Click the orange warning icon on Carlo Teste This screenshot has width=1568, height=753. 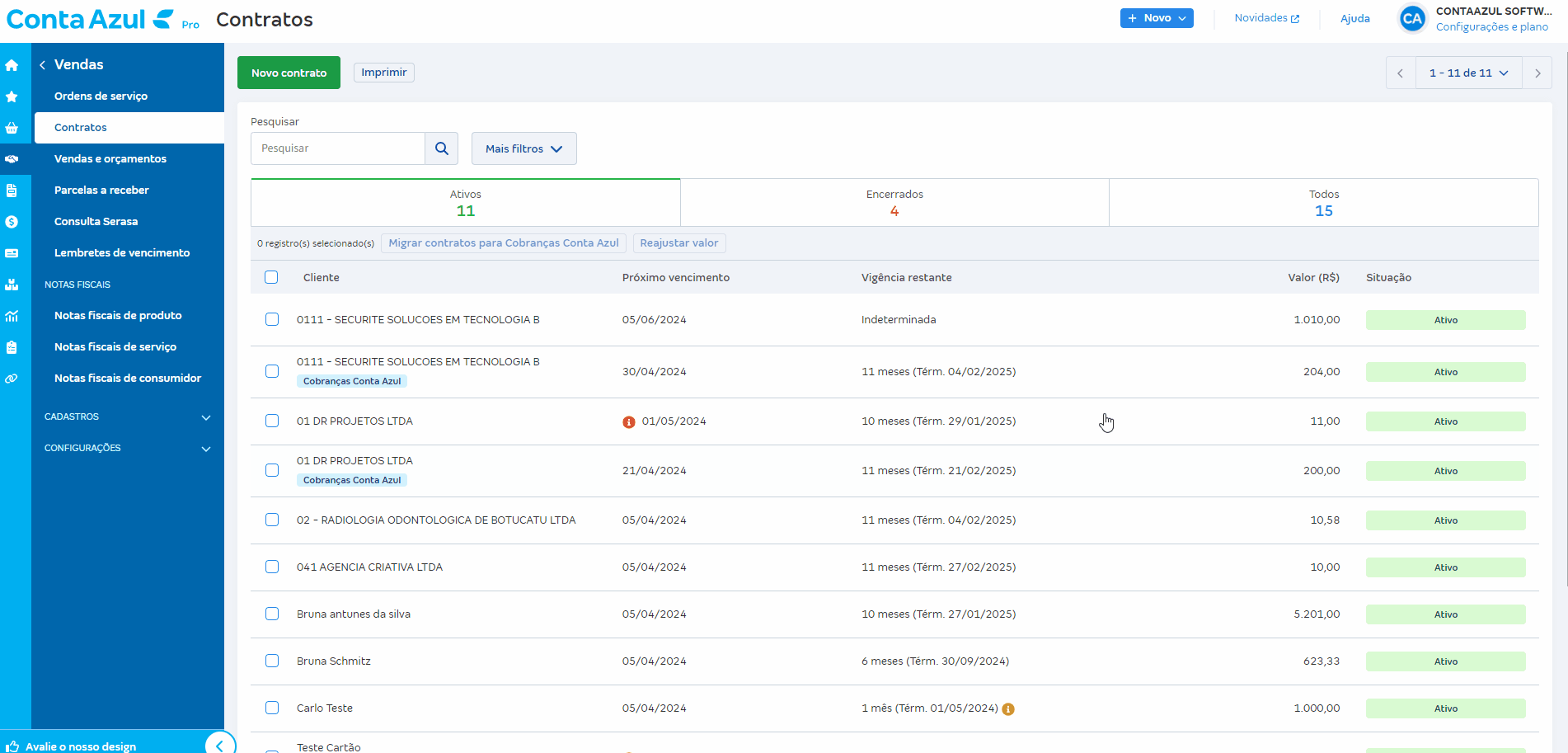(1008, 709)
